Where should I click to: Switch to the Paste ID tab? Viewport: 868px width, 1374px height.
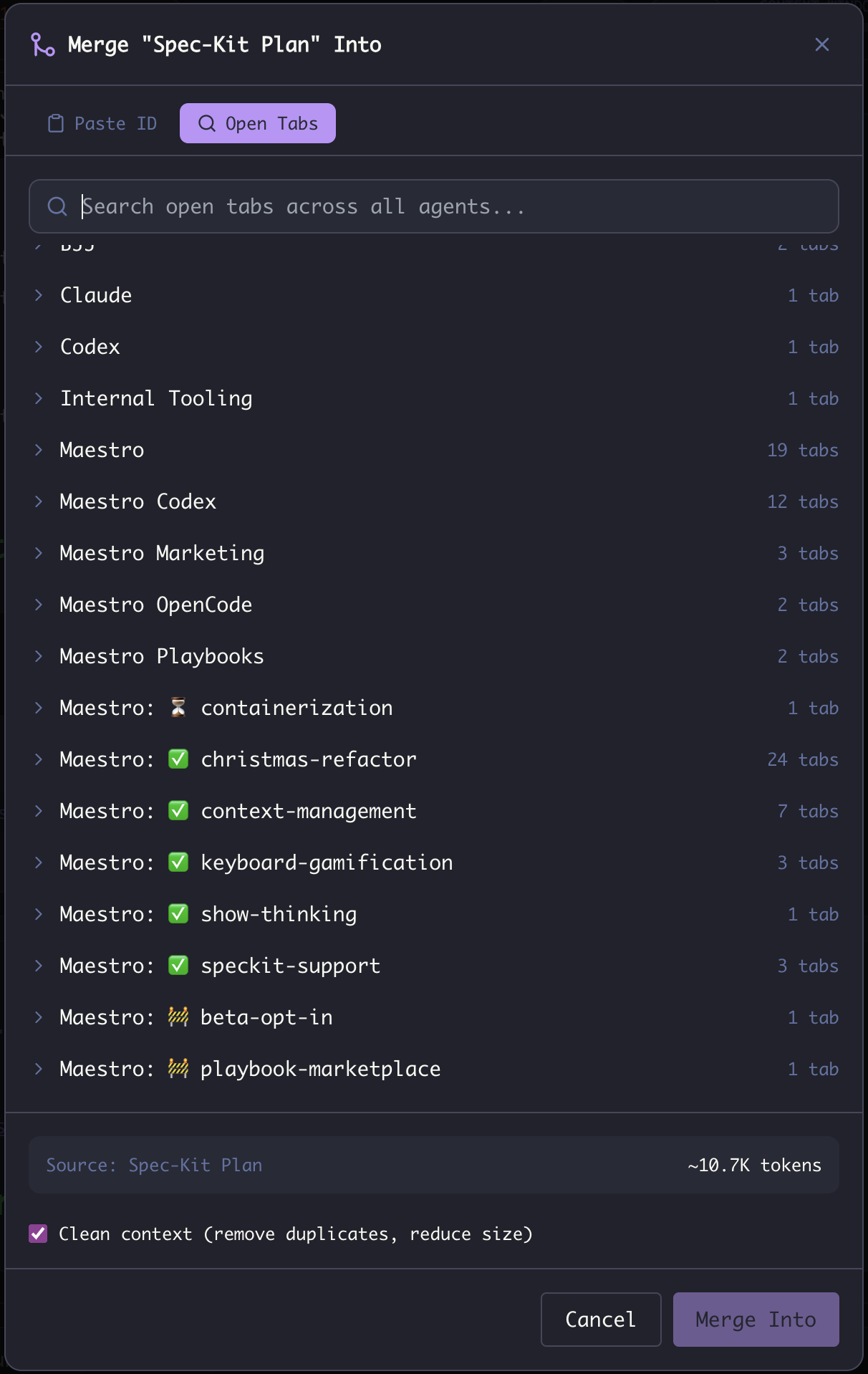click(x=101, y=122)
